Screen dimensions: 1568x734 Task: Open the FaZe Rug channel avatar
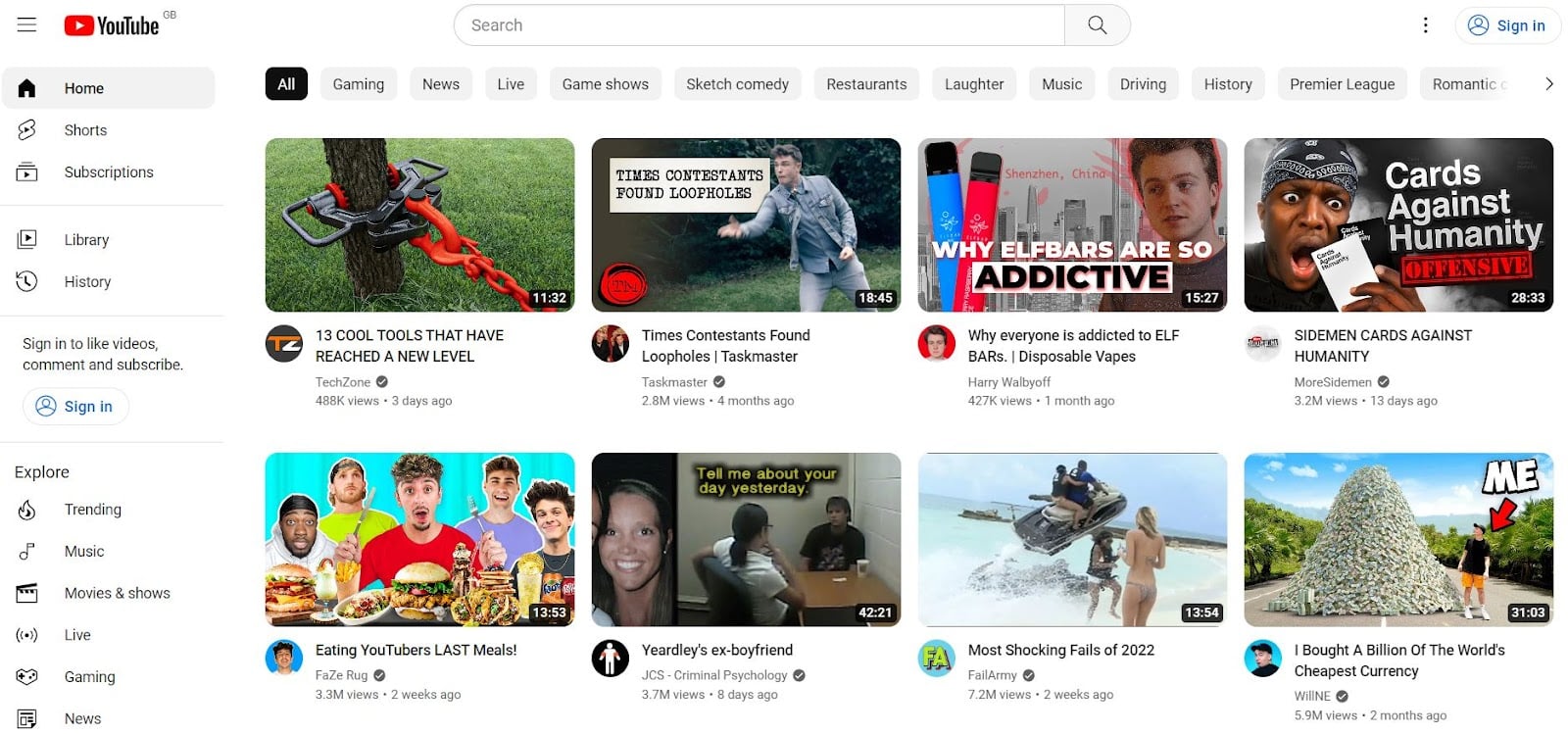coord(284,659)
